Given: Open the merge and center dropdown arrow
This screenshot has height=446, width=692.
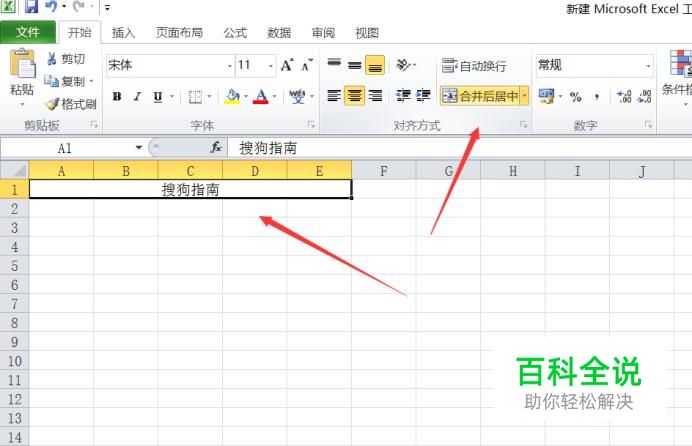Looking at the screenshot, I should pyautogui.click(x=524, y=96).
